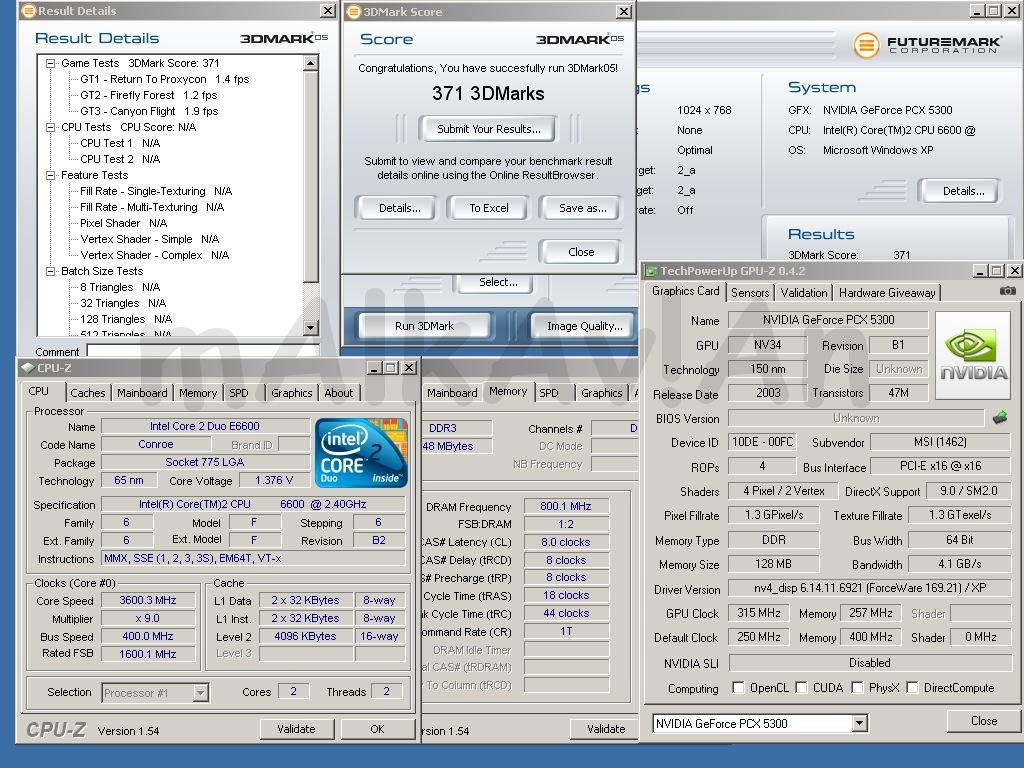The height and width of the screenshot is (768, 1024).
Task: Click the Save as button
Action: [581, 208]
